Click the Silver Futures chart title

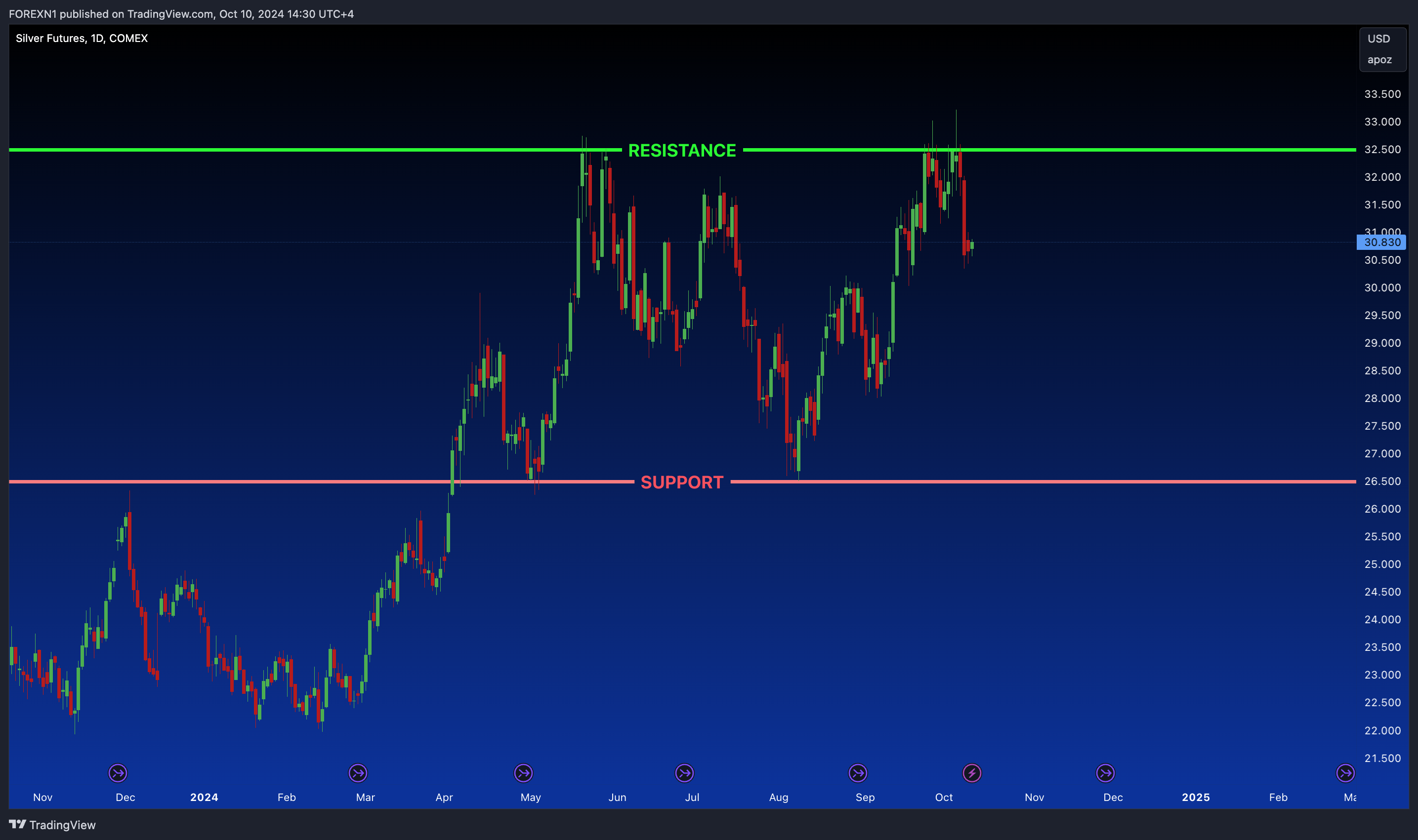(82, 39)
